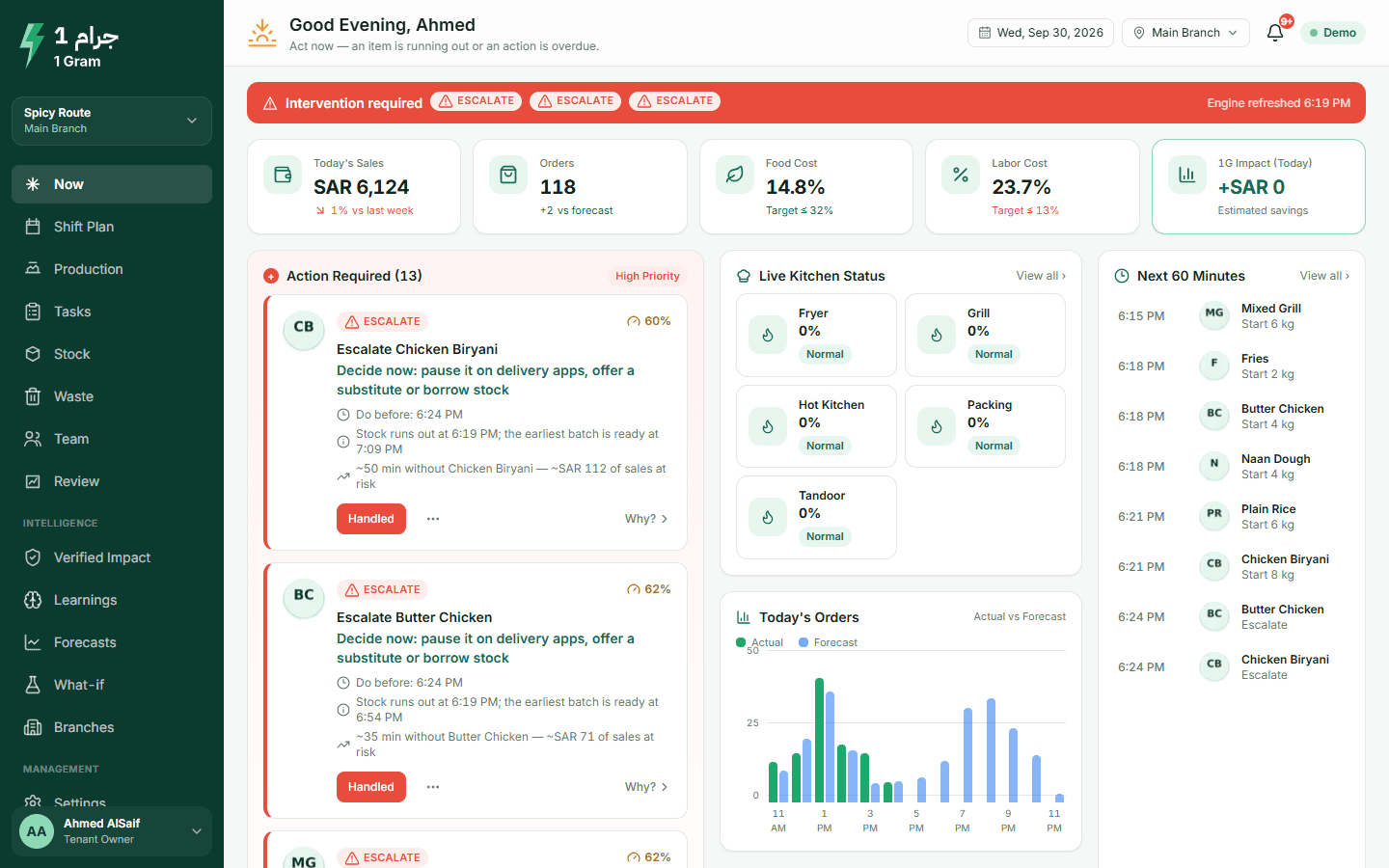Click the Hot Kitchen flame icon
The width and height of the screenshot is (1389, 868).
click(x=768, y=426)
